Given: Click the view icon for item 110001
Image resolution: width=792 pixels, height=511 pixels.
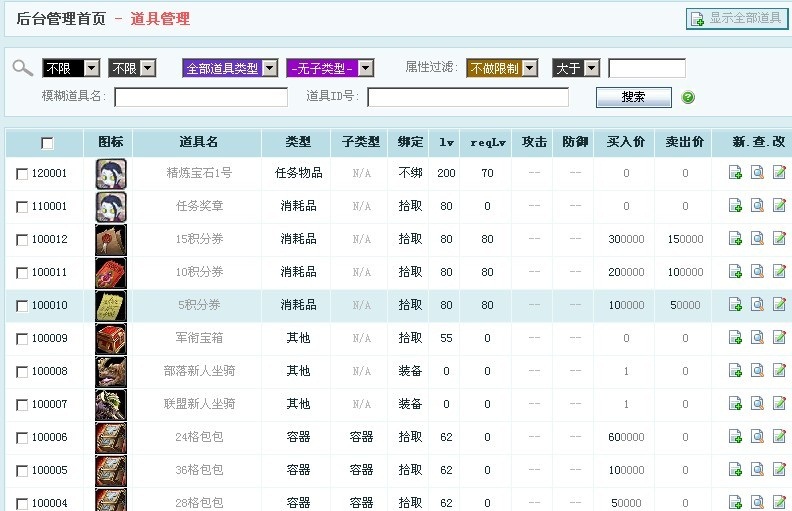Looking at the screenshot, I should (757, 206).
